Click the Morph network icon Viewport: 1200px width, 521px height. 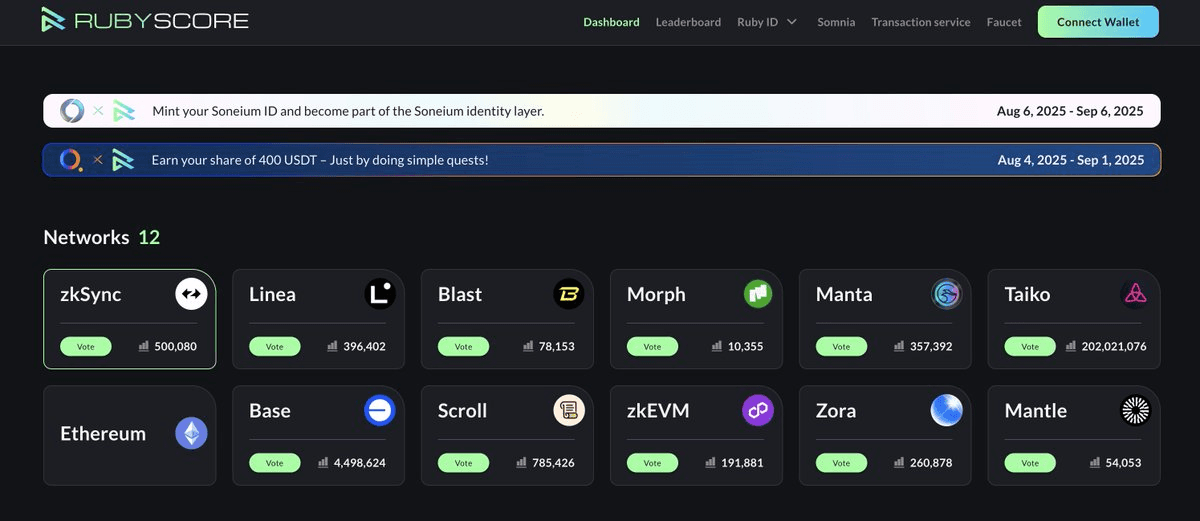(x=758, y=294)
